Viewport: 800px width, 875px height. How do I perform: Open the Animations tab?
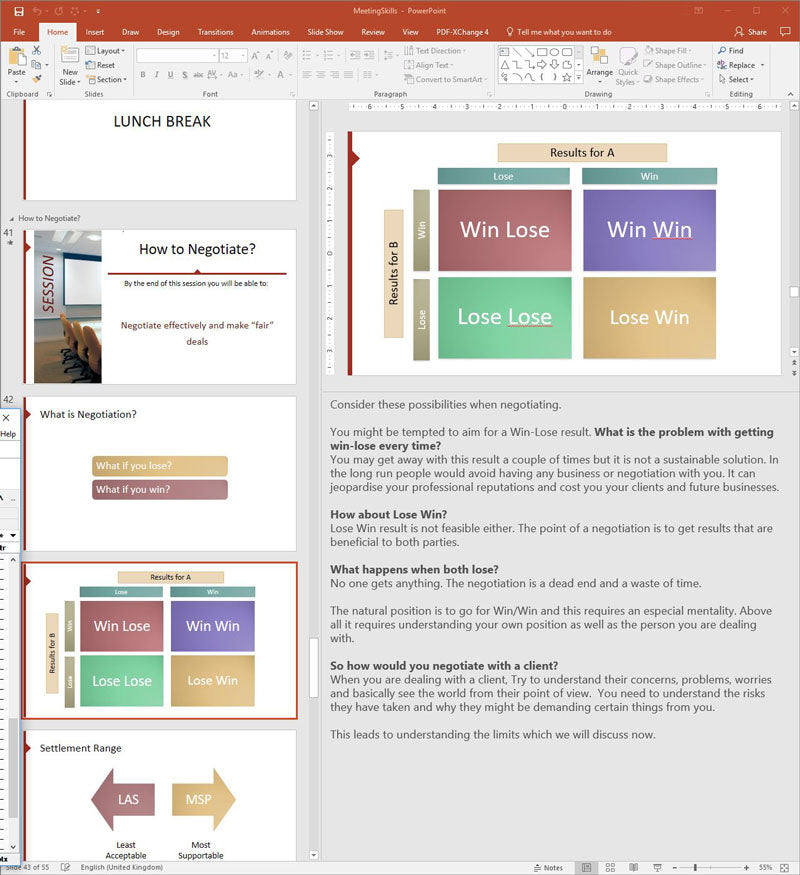point(270,32)
